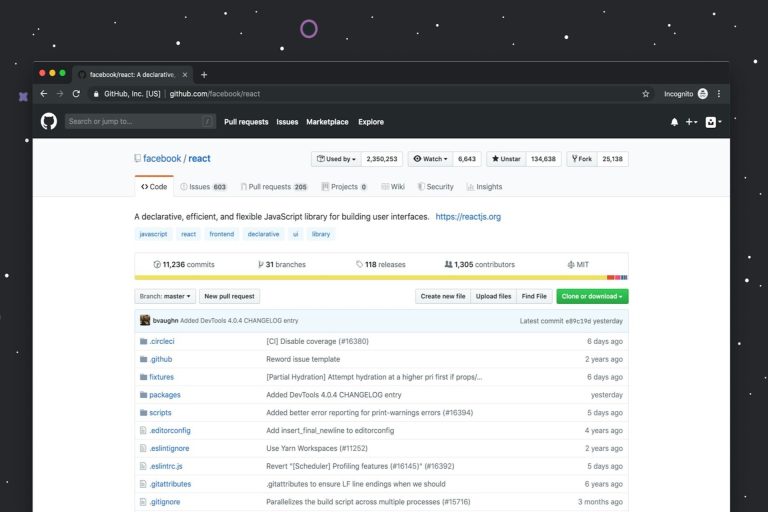Click the frontend topic tag
This screenshot has width=768, height=512.
[221, 234]
